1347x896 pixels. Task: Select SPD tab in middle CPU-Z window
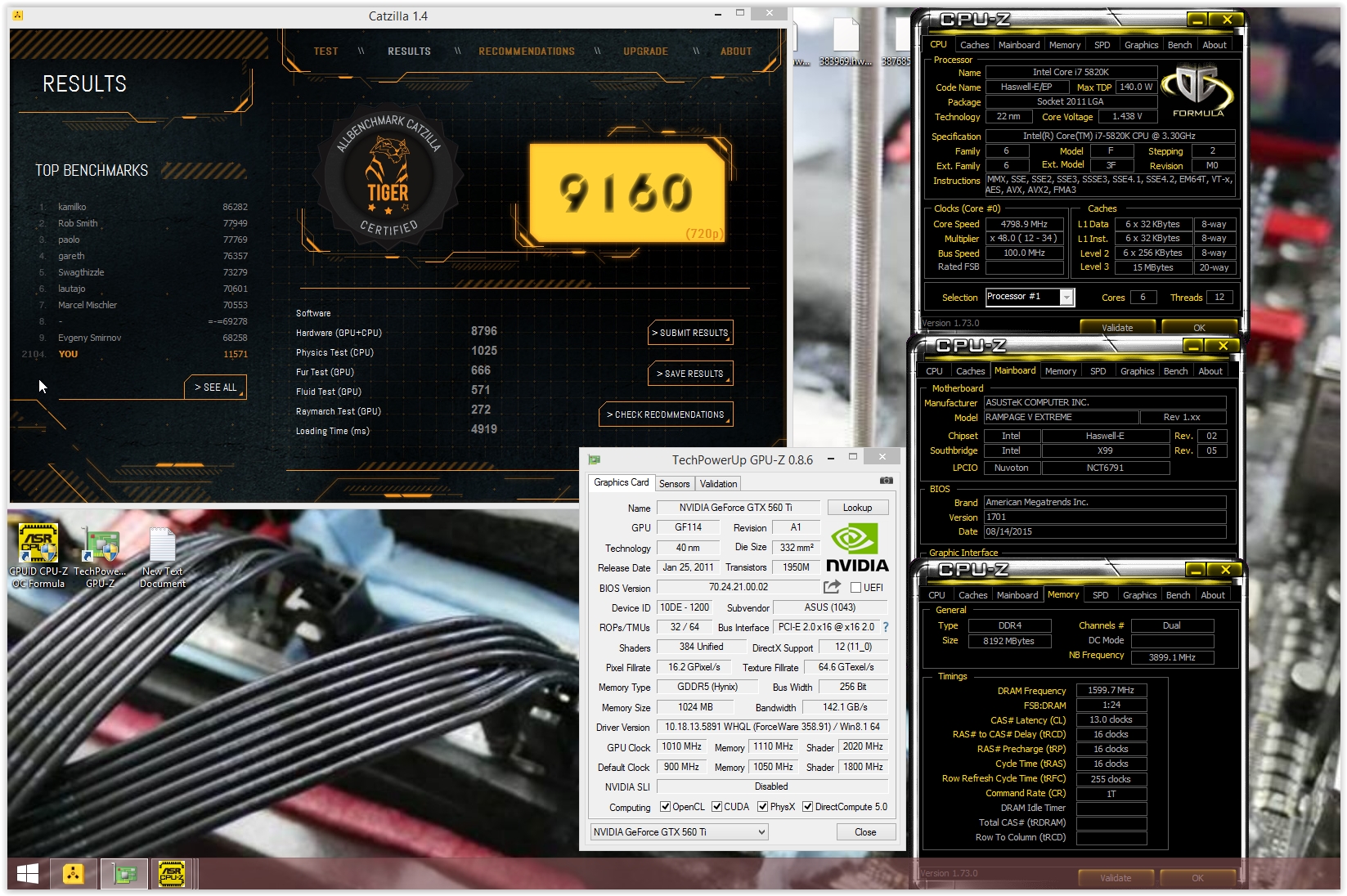coord(1098,371)
